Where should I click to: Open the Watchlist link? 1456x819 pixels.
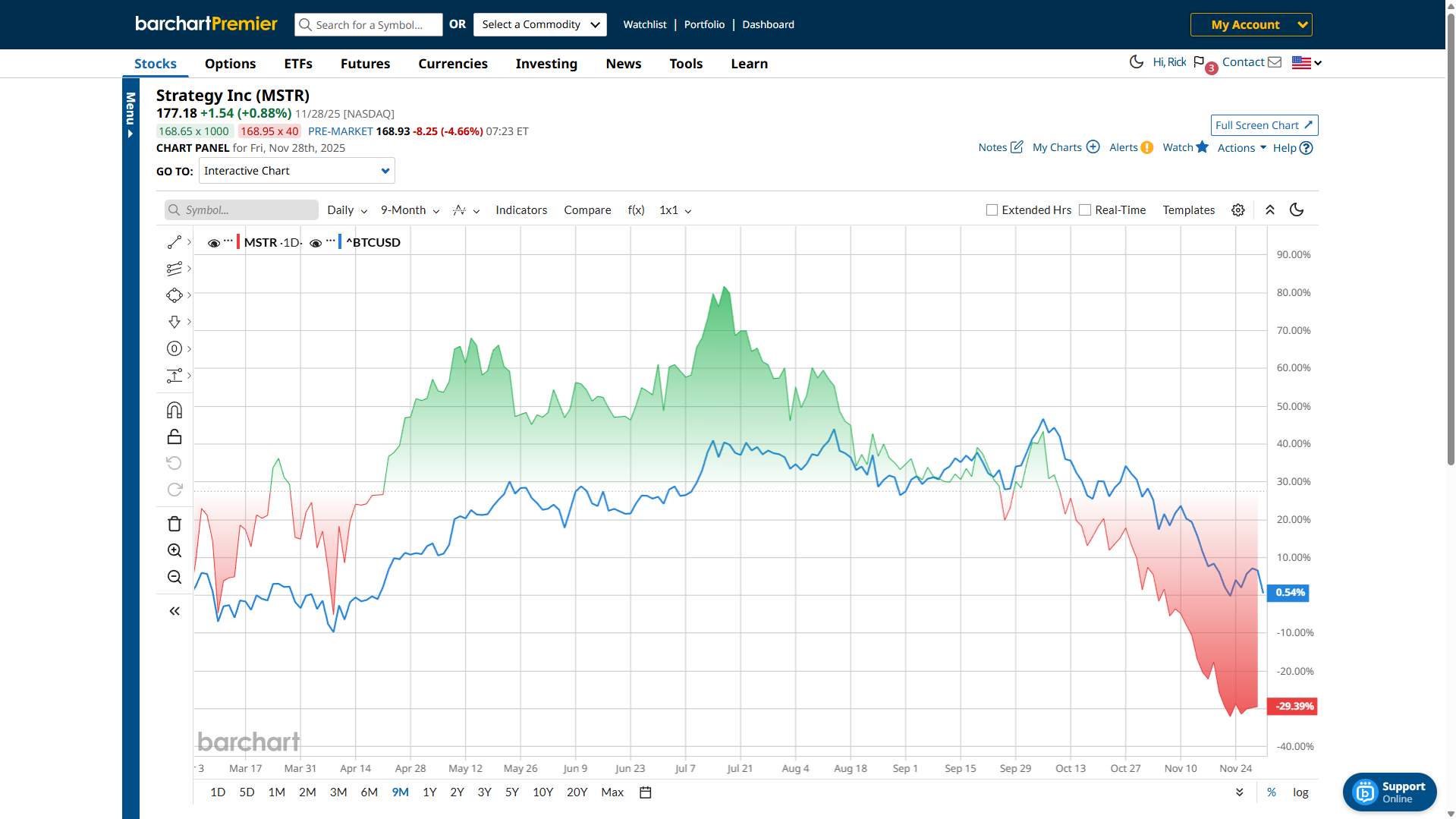click(644, 24)
